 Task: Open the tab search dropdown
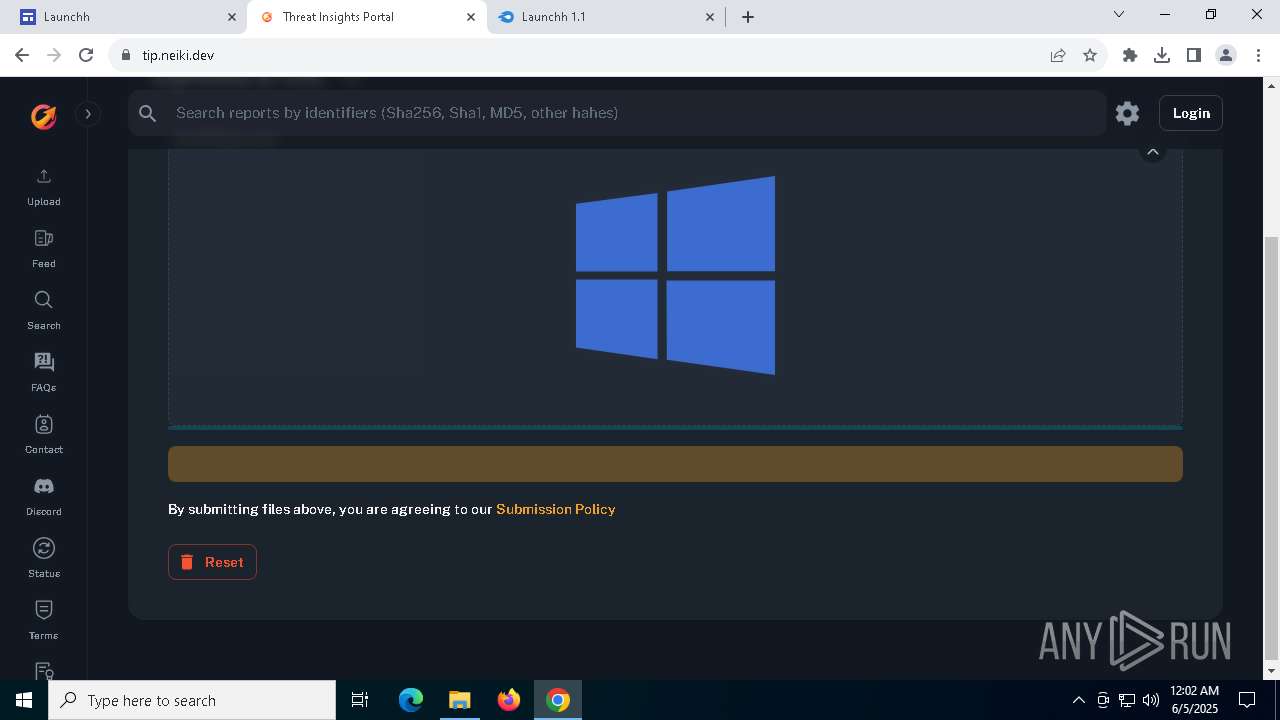click(1119, 15)
